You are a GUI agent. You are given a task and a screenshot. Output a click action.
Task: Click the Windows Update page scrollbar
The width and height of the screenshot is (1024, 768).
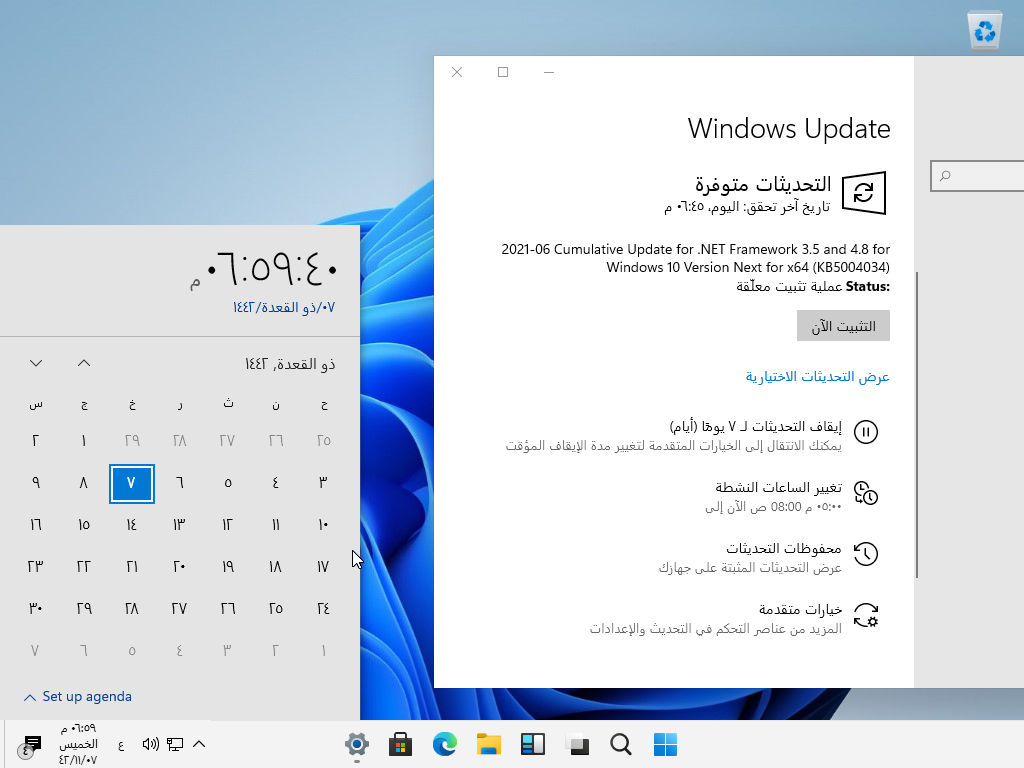(x=917, y=424)
